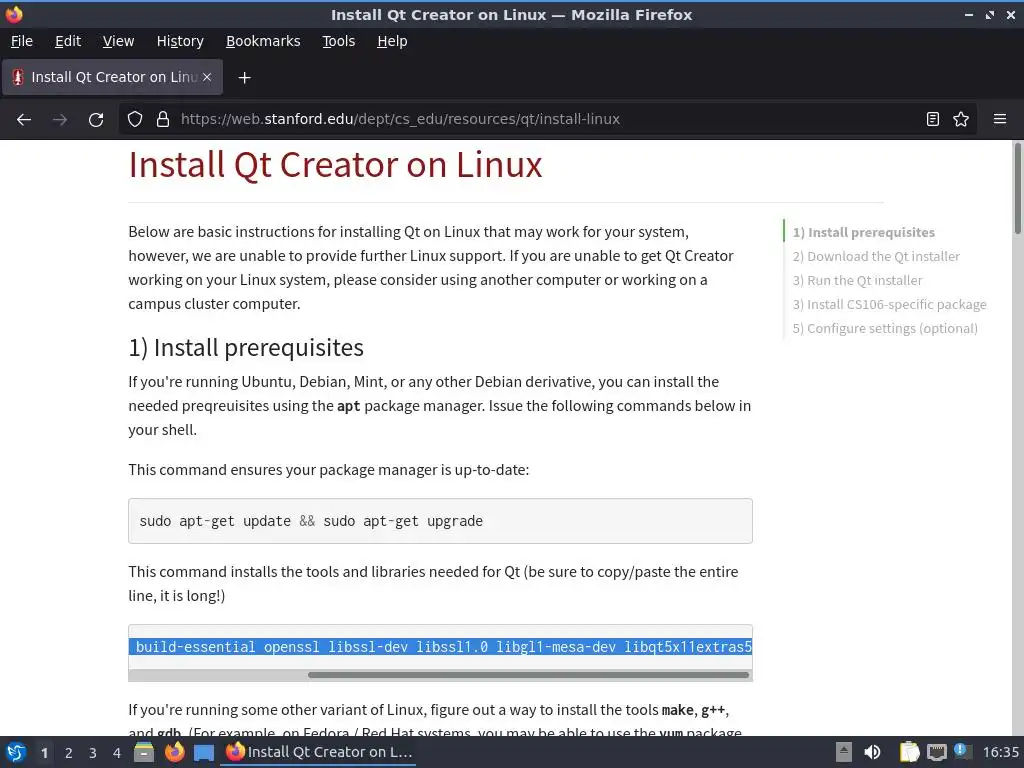Reload the current page

pos(96,120)
